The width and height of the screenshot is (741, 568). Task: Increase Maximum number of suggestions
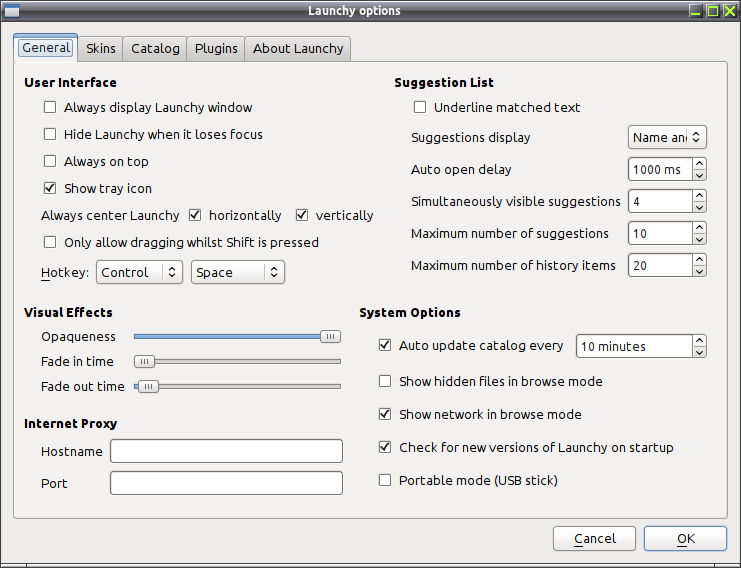699,228
